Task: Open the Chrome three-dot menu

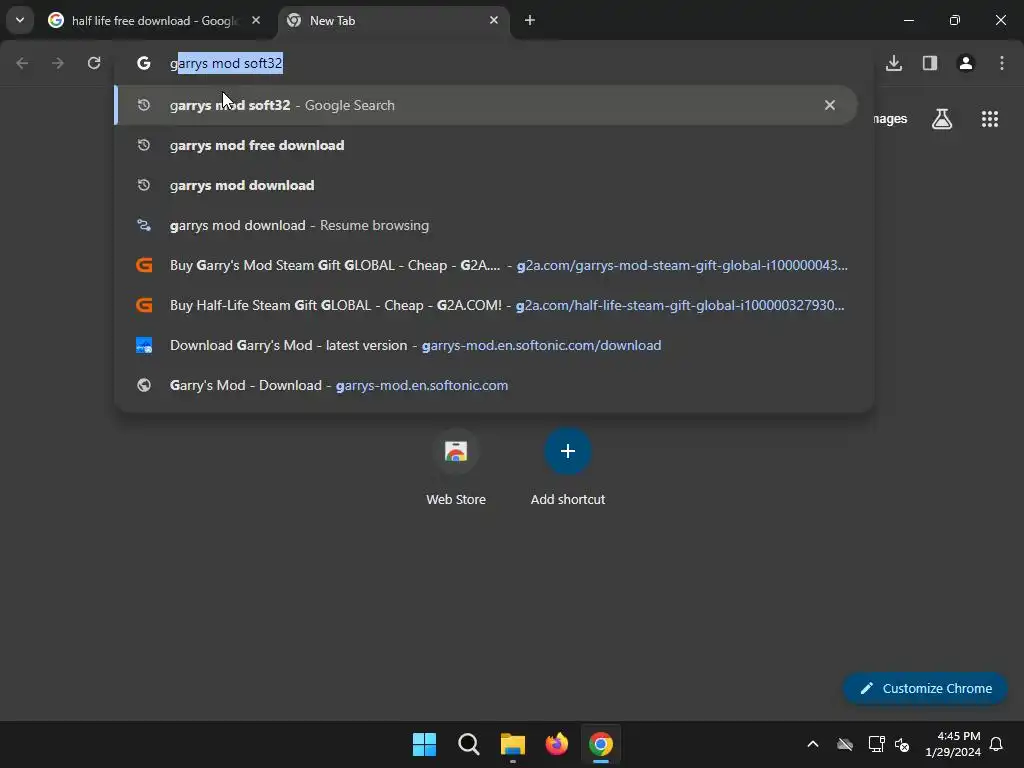Action: [1002, 63]
